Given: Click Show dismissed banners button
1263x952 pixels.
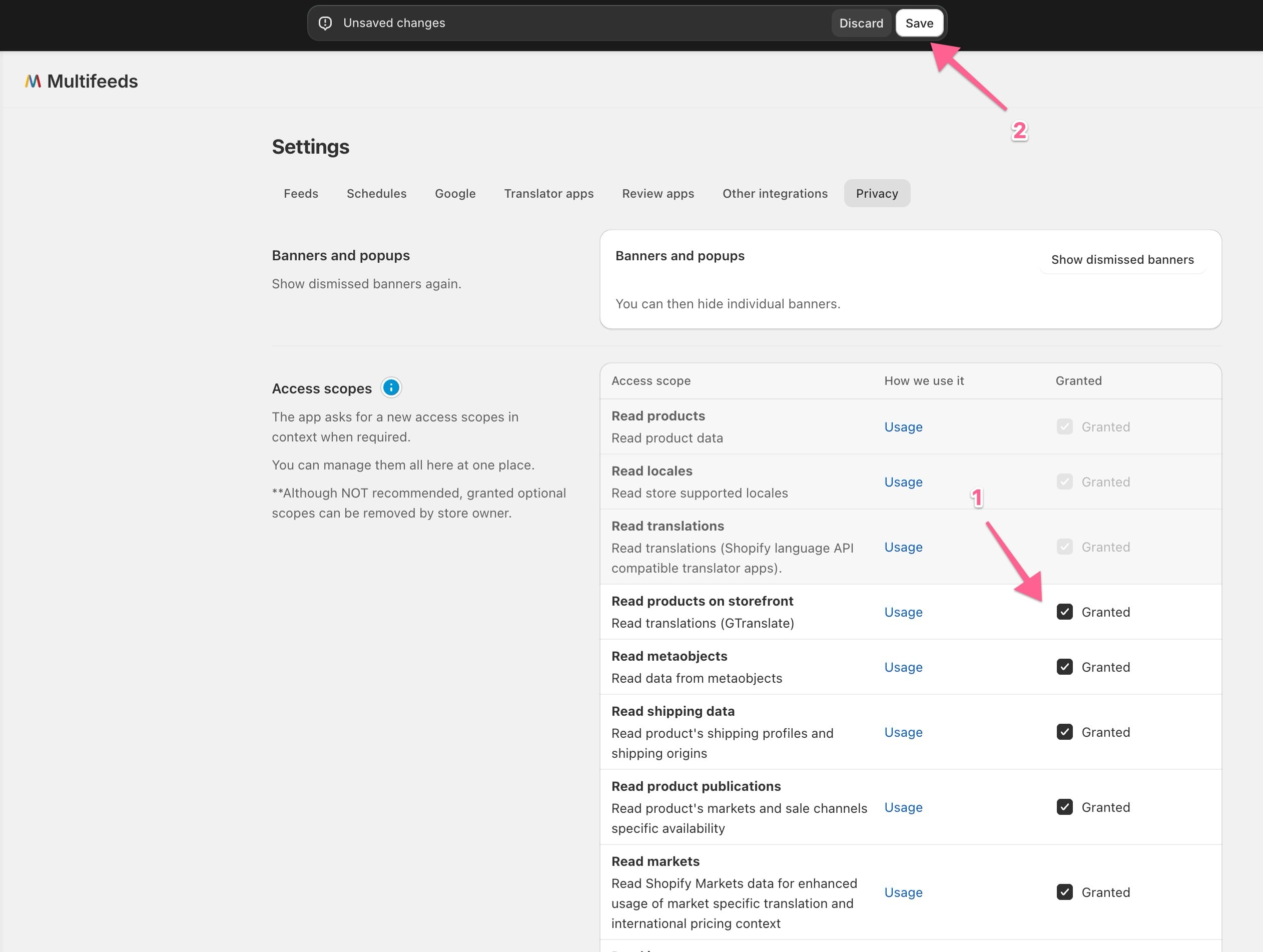Looking at the screenshot, I should point(1122,260).
